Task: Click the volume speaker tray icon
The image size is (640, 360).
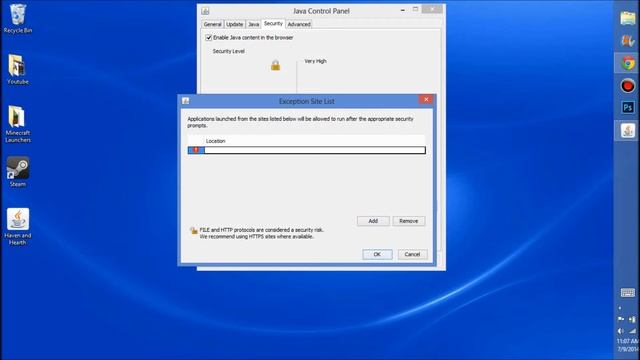Action: [x=621, y=331]
